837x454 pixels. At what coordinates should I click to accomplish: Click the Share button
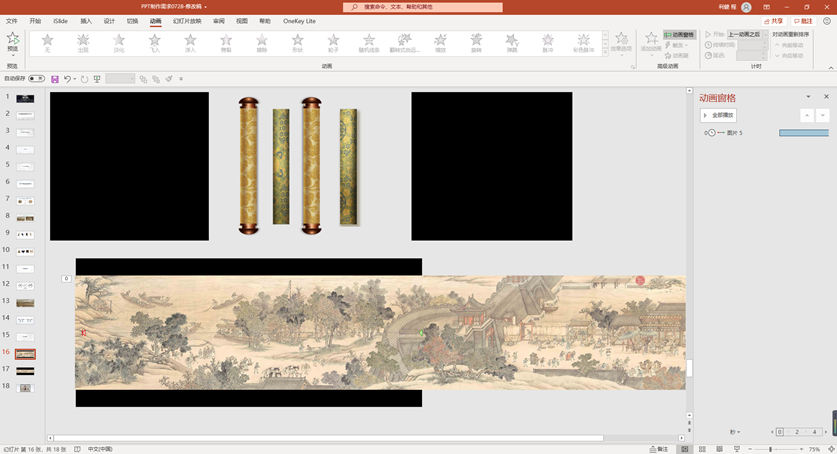(773, 20)
